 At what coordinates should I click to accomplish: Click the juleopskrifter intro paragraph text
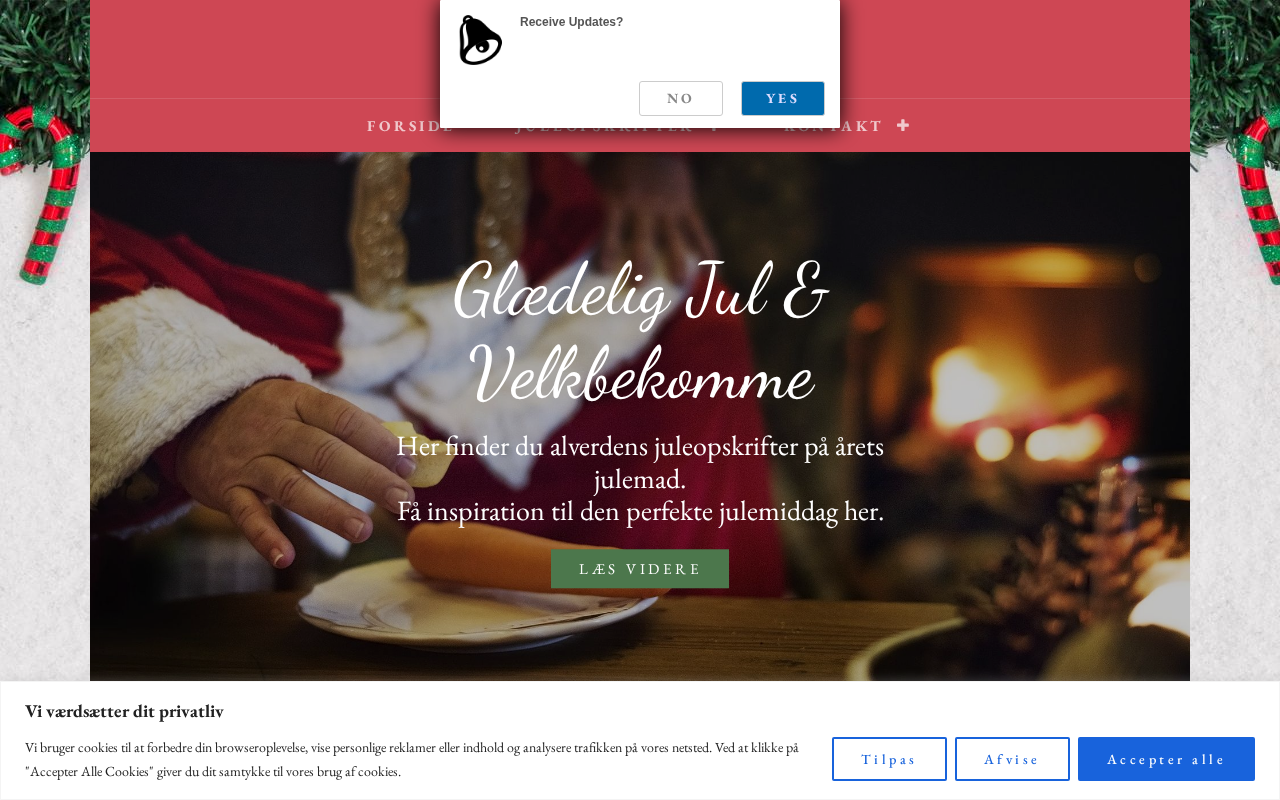pyautogui.click(x=640, y=478)
